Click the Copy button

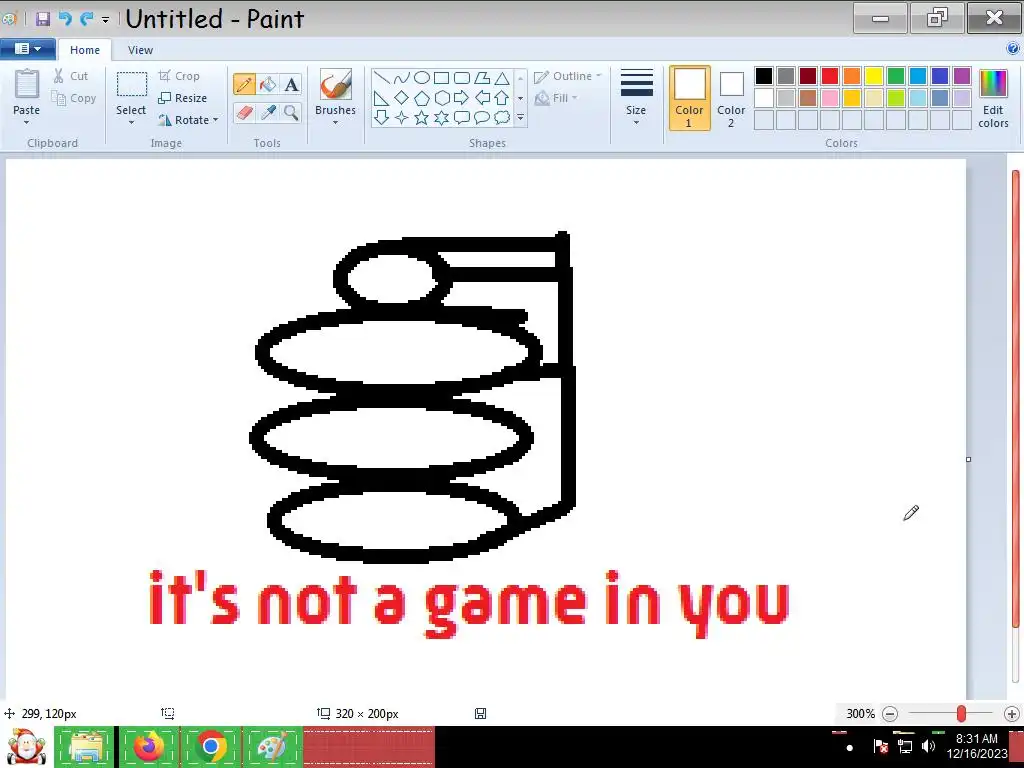point(74,98)
